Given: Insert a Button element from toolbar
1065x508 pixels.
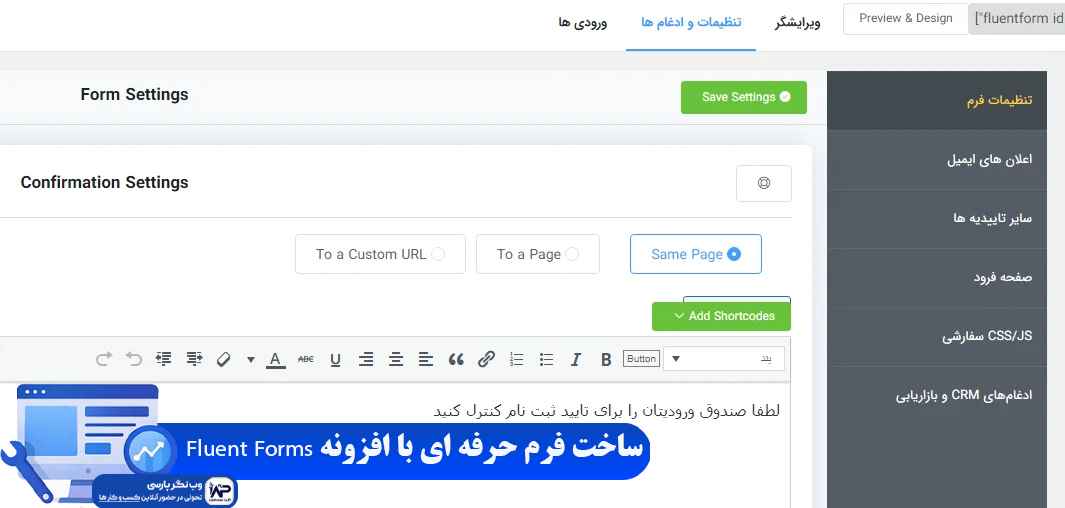Looking at the screenshot, I should [x=641, y=359].
